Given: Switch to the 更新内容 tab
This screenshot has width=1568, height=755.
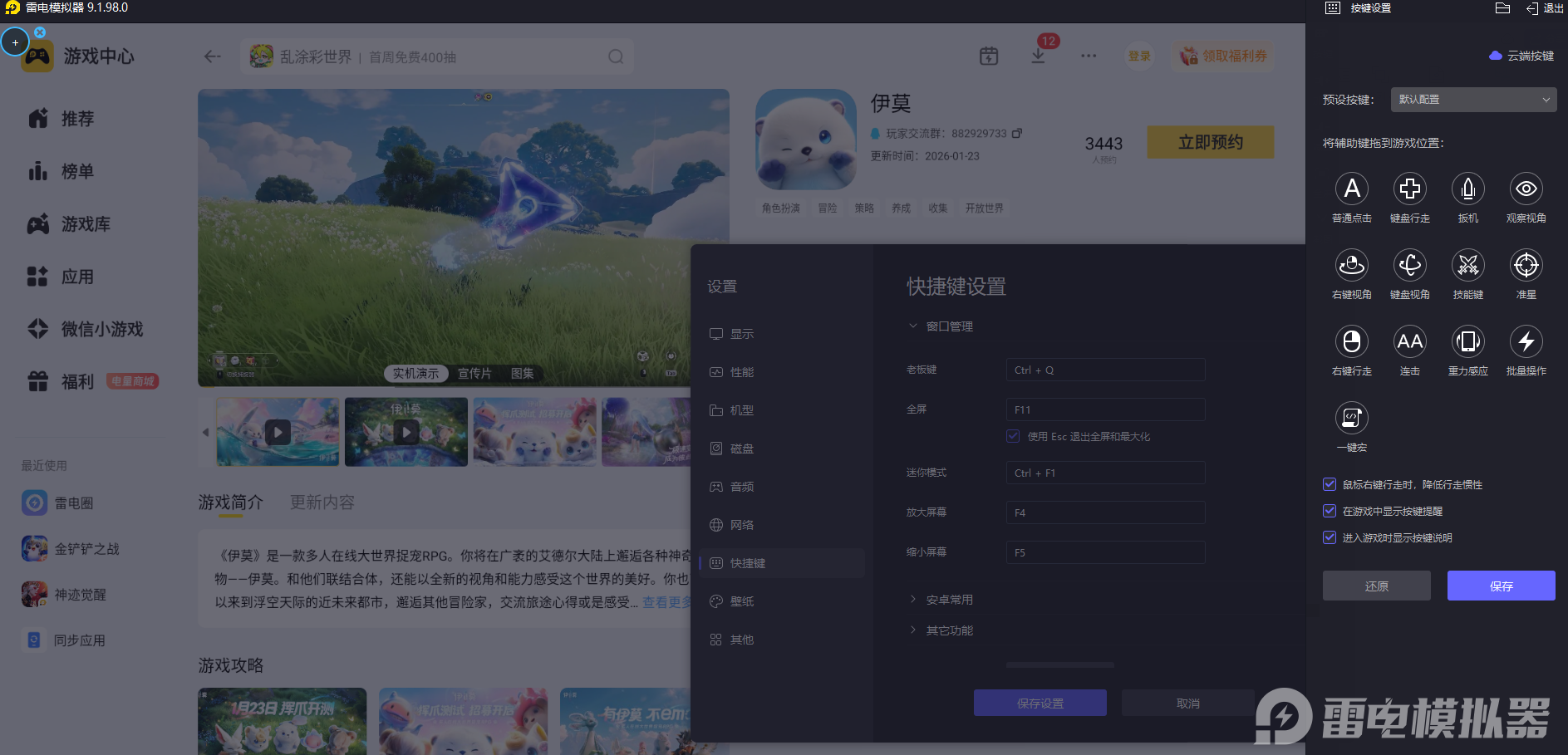Looking at the screenshot, I should (322, 503).
